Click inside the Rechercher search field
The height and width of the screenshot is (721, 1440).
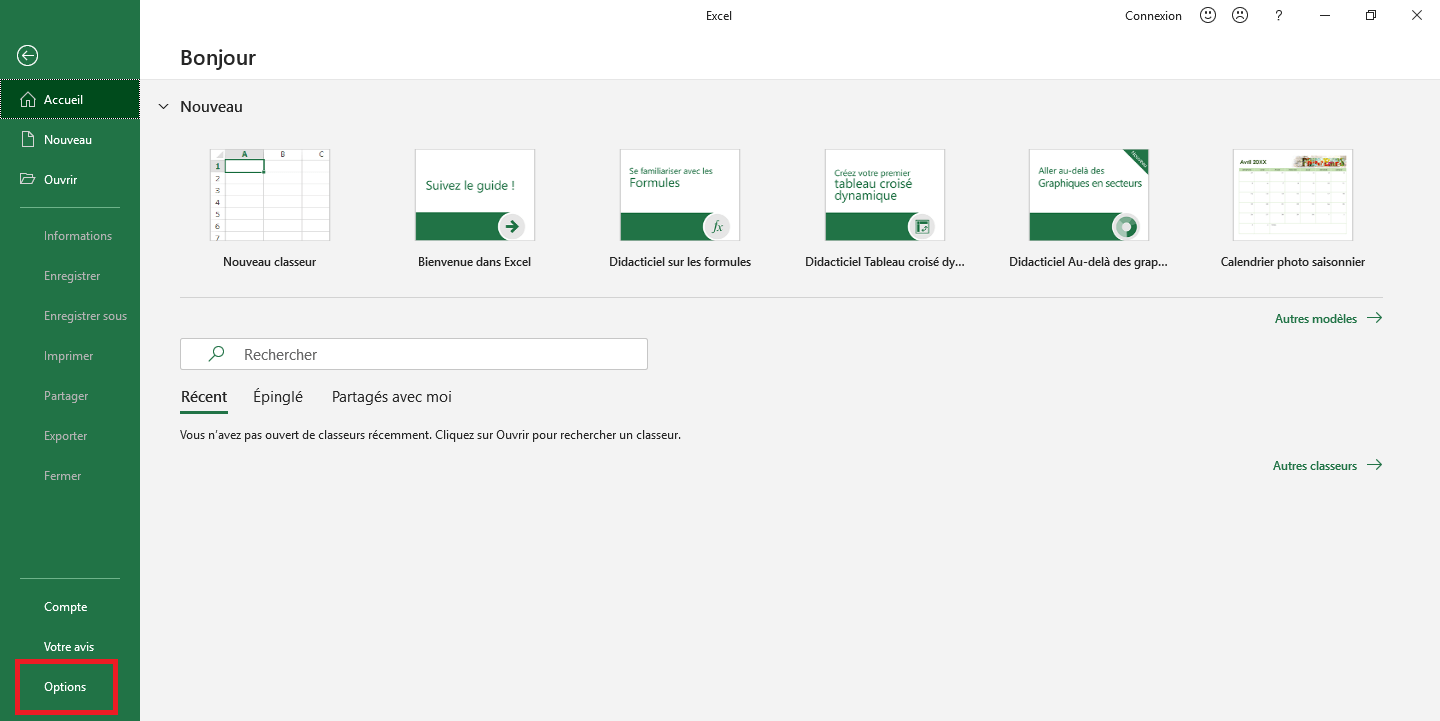coord(414,354)
